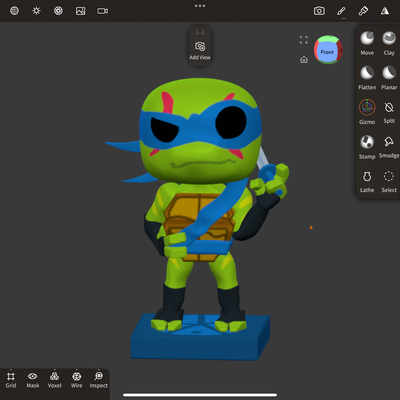This screenshot has width=400, height=400.
Task: Pick the Smudge tool
Action: 389,147
